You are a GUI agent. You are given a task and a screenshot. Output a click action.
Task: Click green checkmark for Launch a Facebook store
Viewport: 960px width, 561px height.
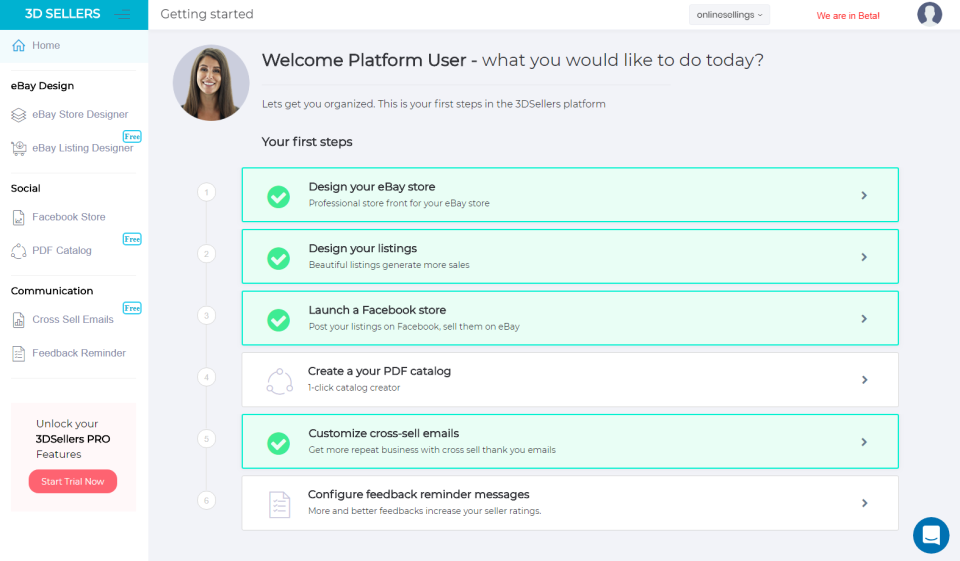pyautogui.click(x=279, y=319)
